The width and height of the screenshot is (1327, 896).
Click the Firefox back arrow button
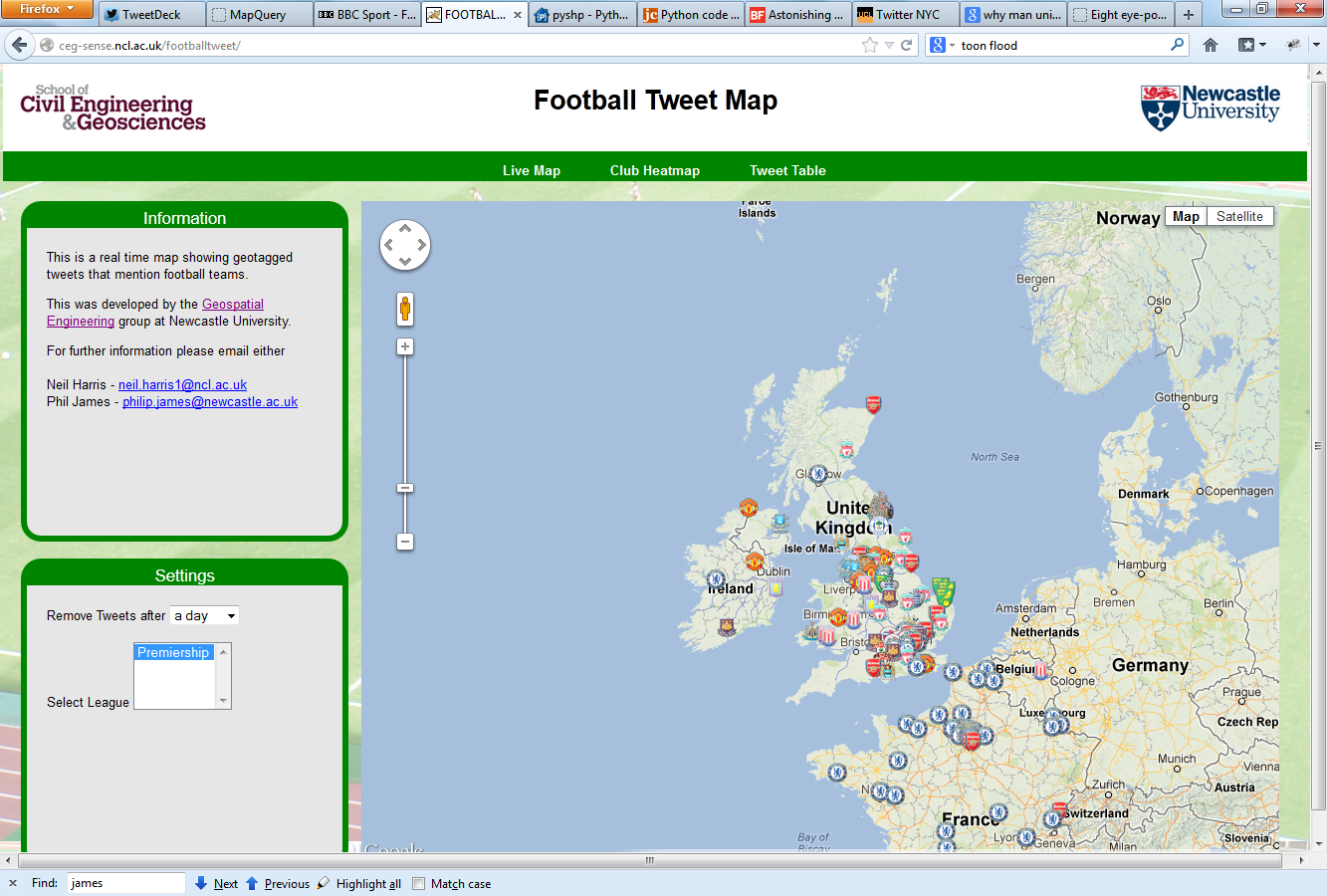point(19,45)
